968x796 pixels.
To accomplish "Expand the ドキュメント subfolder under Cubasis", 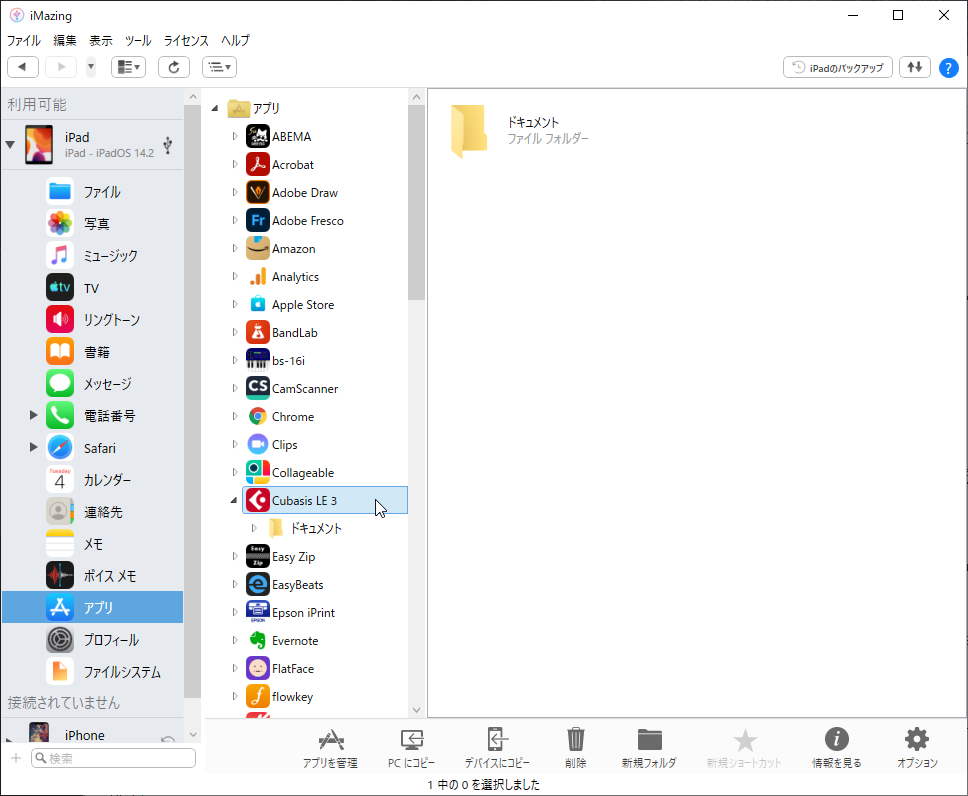I will (254, 528).
